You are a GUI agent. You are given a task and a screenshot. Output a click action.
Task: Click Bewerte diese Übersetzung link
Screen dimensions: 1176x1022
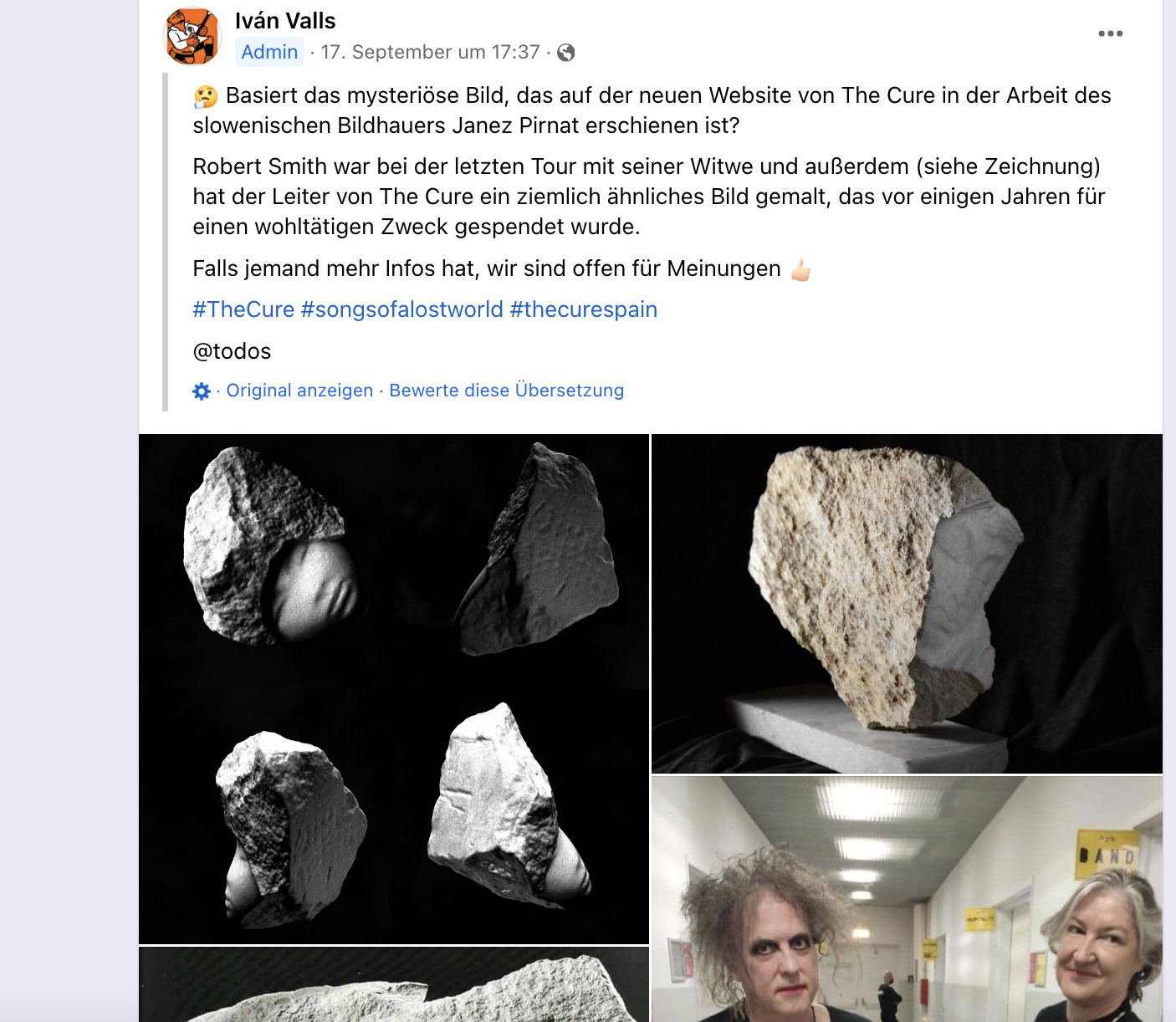[x=507, y=391]
